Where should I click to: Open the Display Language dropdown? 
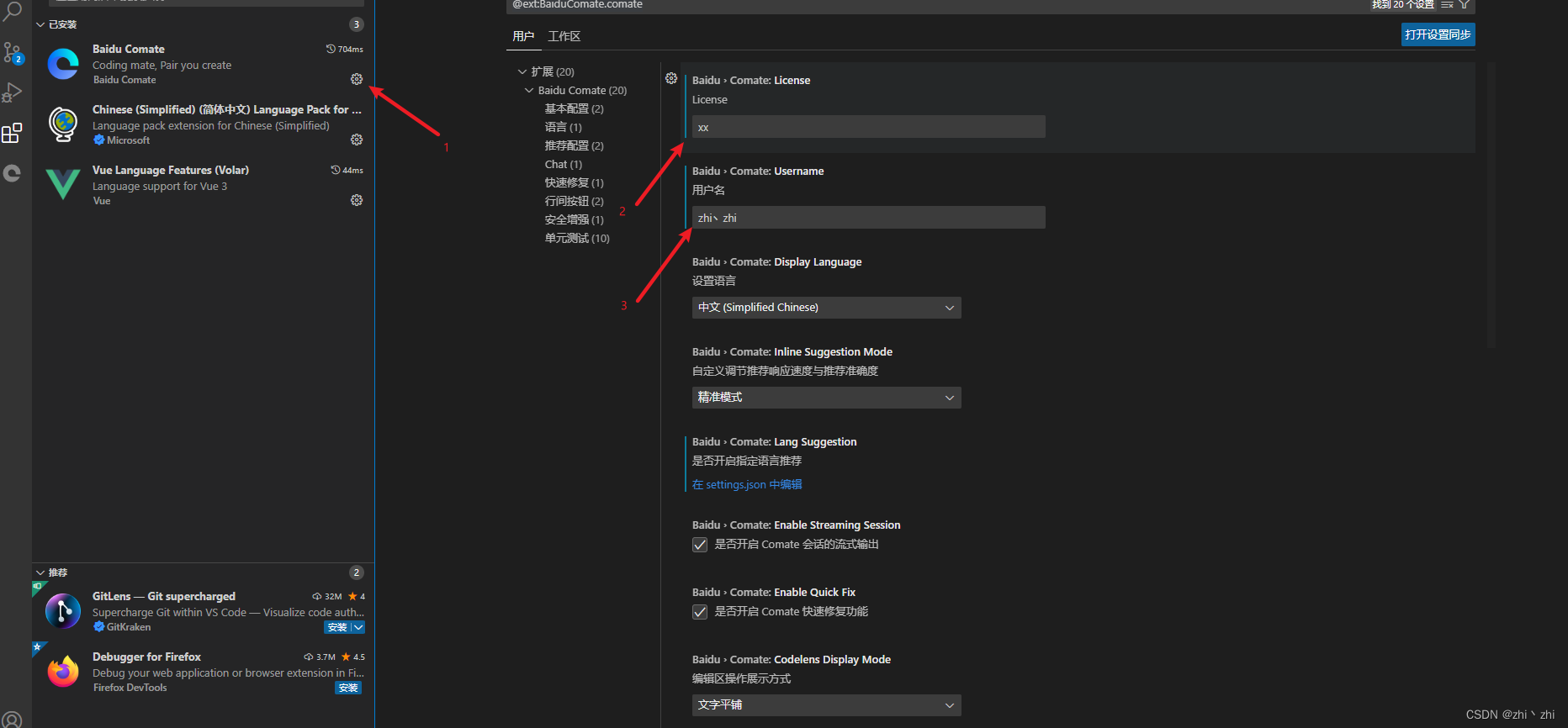(x=827, y=308)
